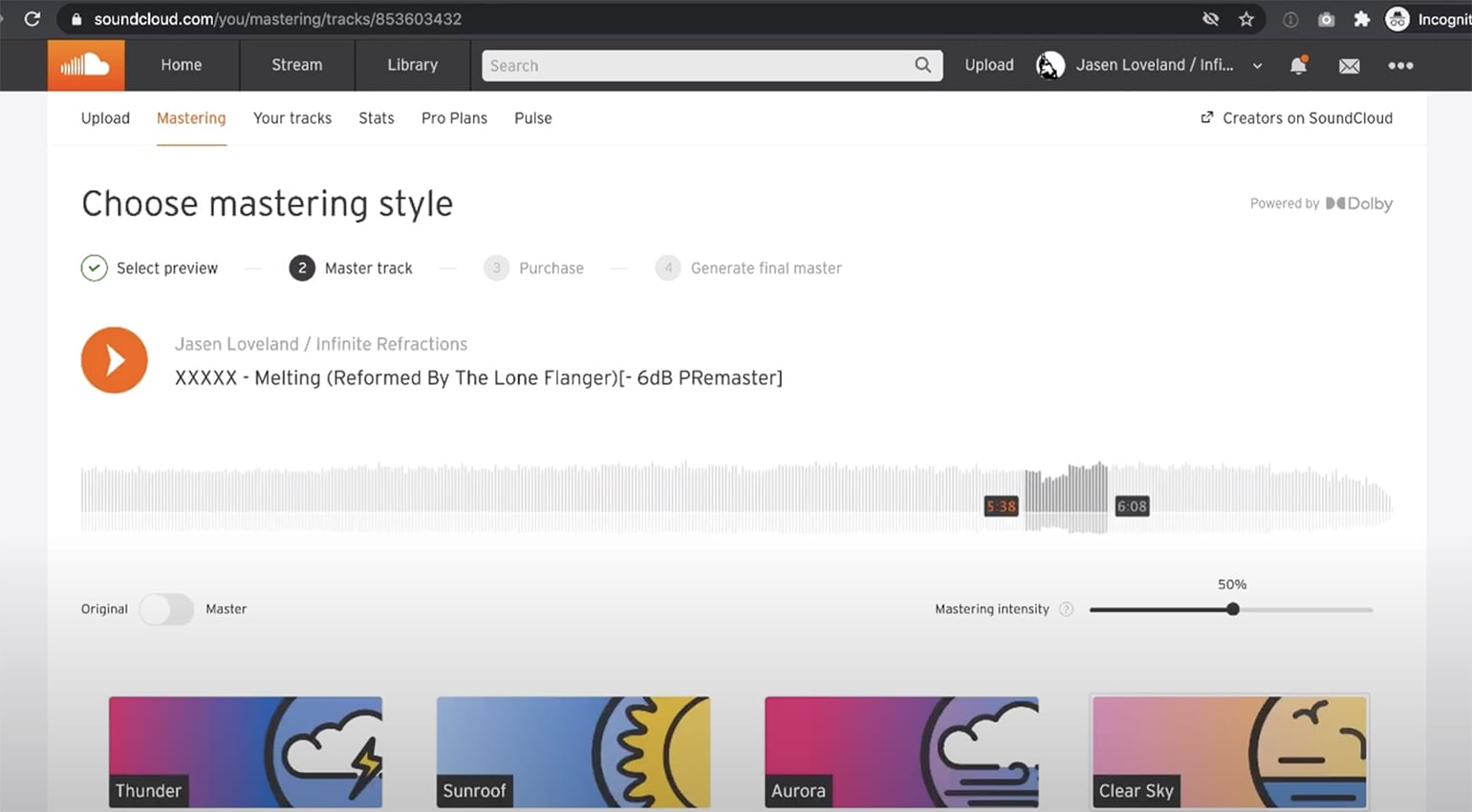This screenshot has width=1472, height=812.
Task: Click the Select preview completed step
Action: click(x=150, y=268)
